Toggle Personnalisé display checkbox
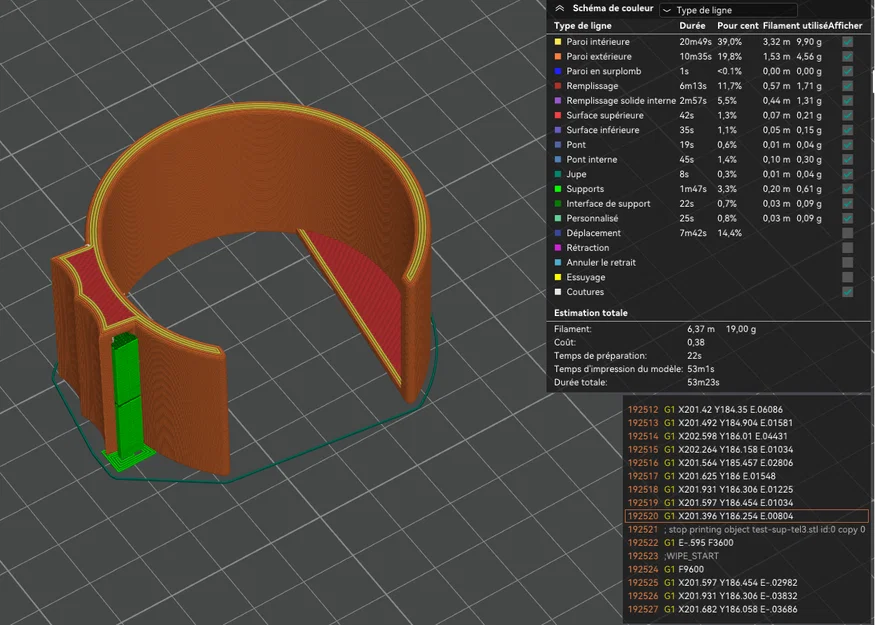875x625 pixels. (847, 218)
